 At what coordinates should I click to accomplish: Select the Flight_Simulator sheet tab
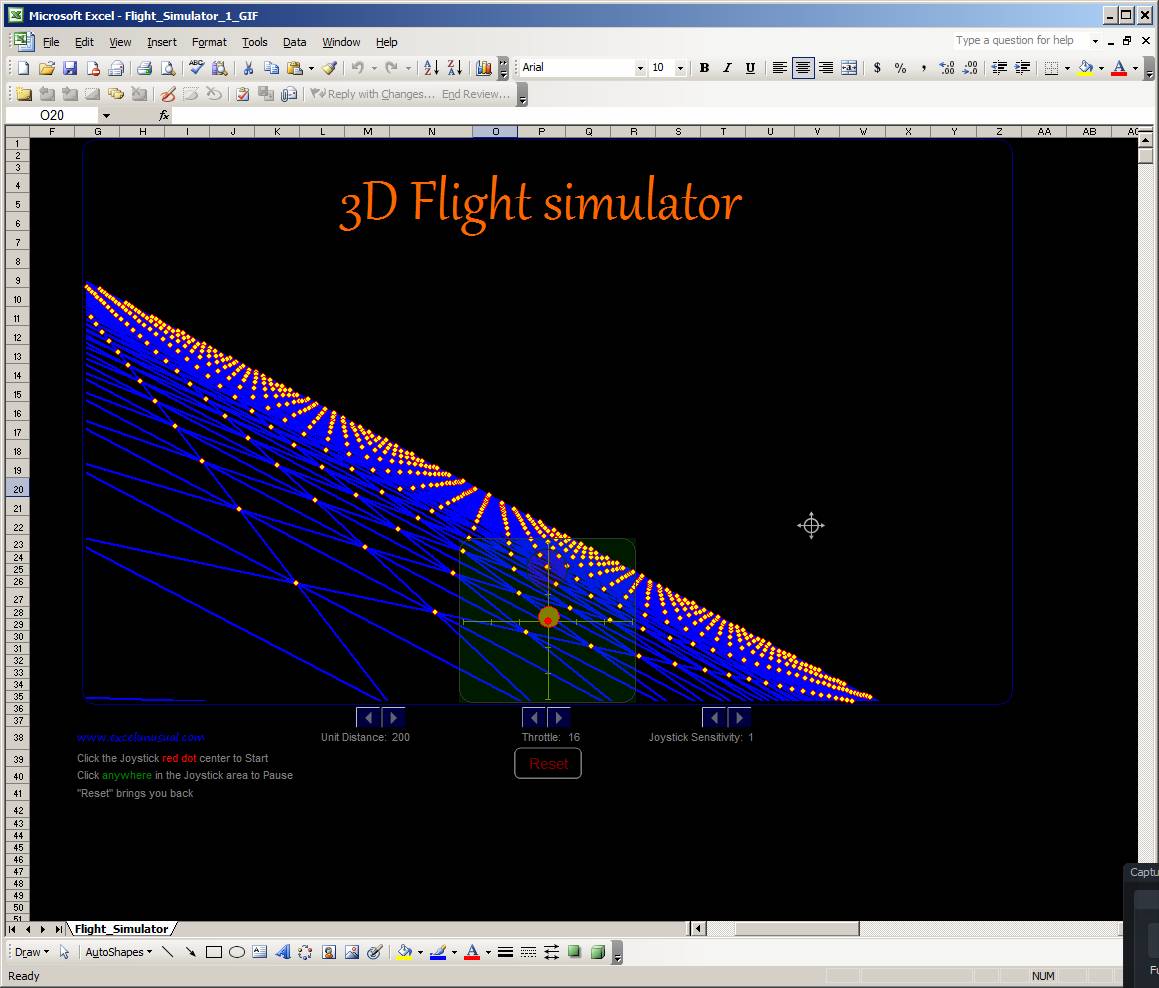[121, 929]
